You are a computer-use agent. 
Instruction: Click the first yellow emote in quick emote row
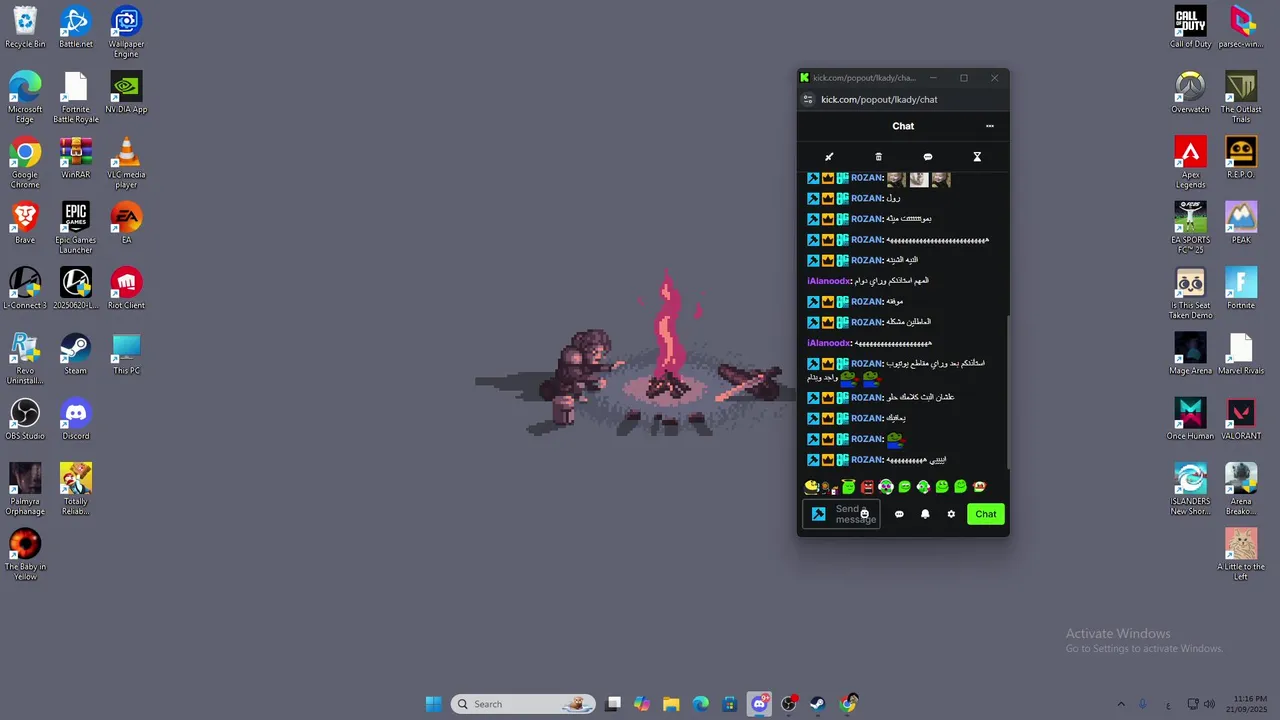pos(812,487)
